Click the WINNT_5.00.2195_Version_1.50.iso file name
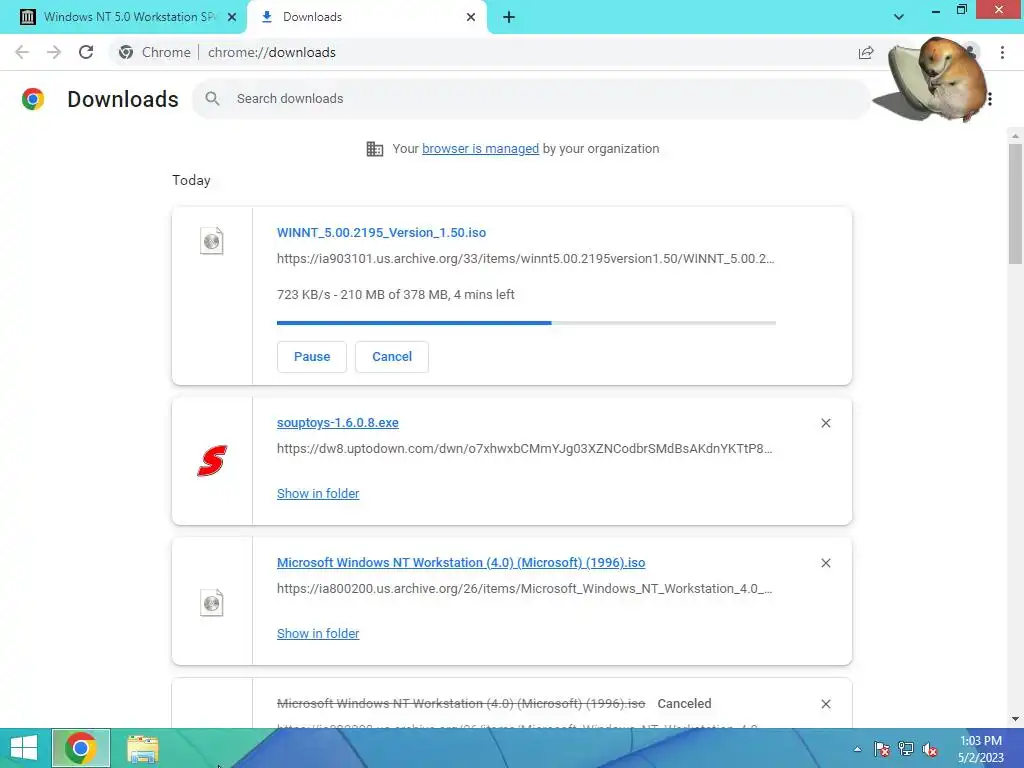 (381, 232)
